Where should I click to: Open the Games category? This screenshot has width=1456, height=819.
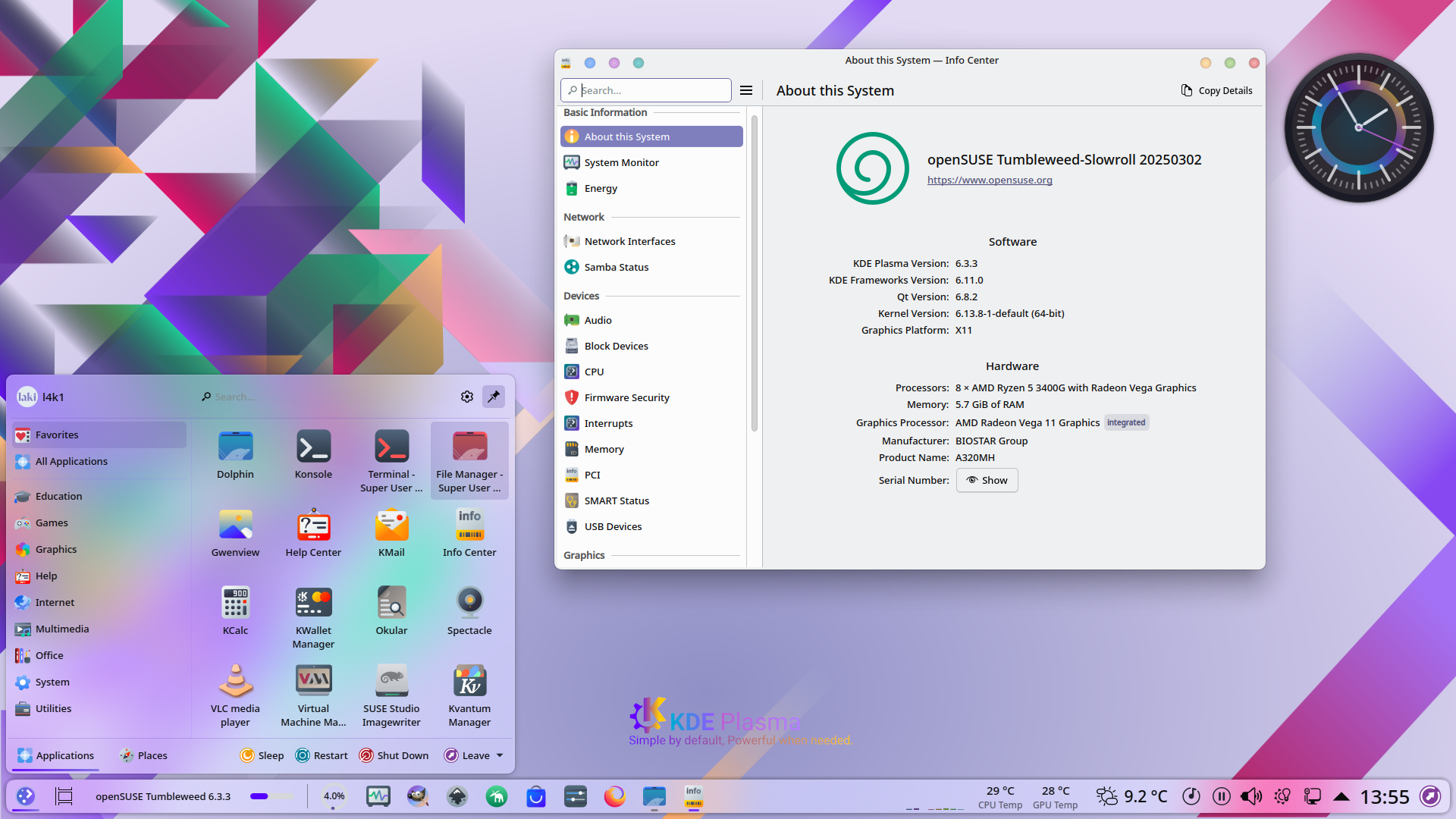click(99, 522)
